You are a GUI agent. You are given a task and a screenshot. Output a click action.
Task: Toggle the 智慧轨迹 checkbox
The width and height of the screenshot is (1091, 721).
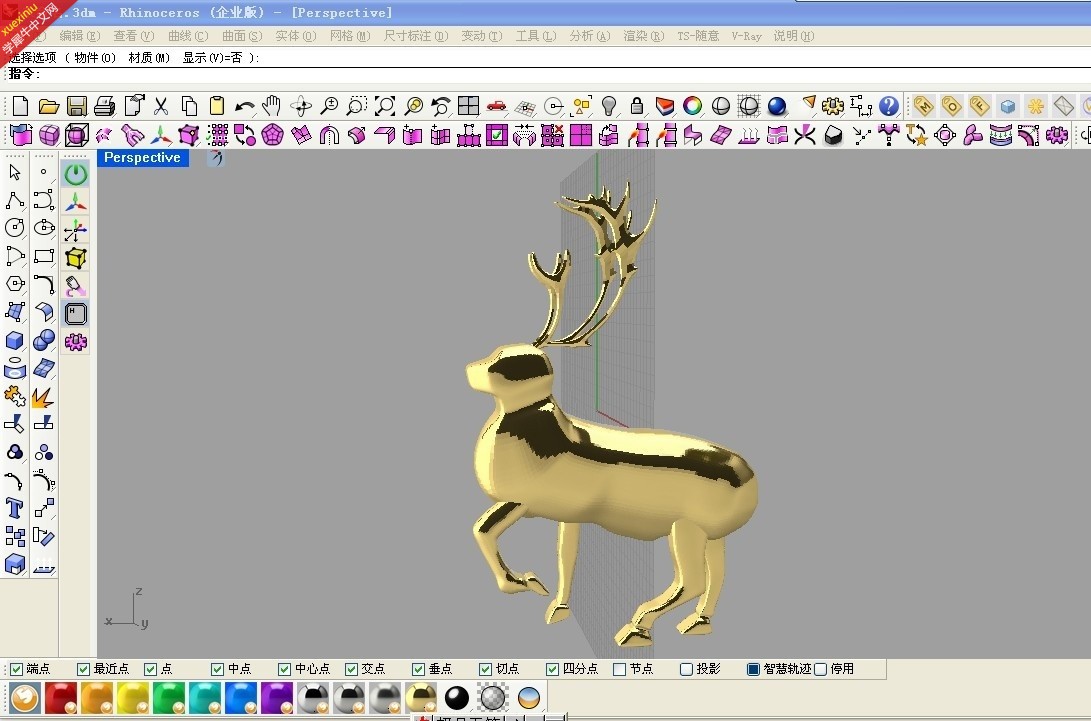point(753,670)
